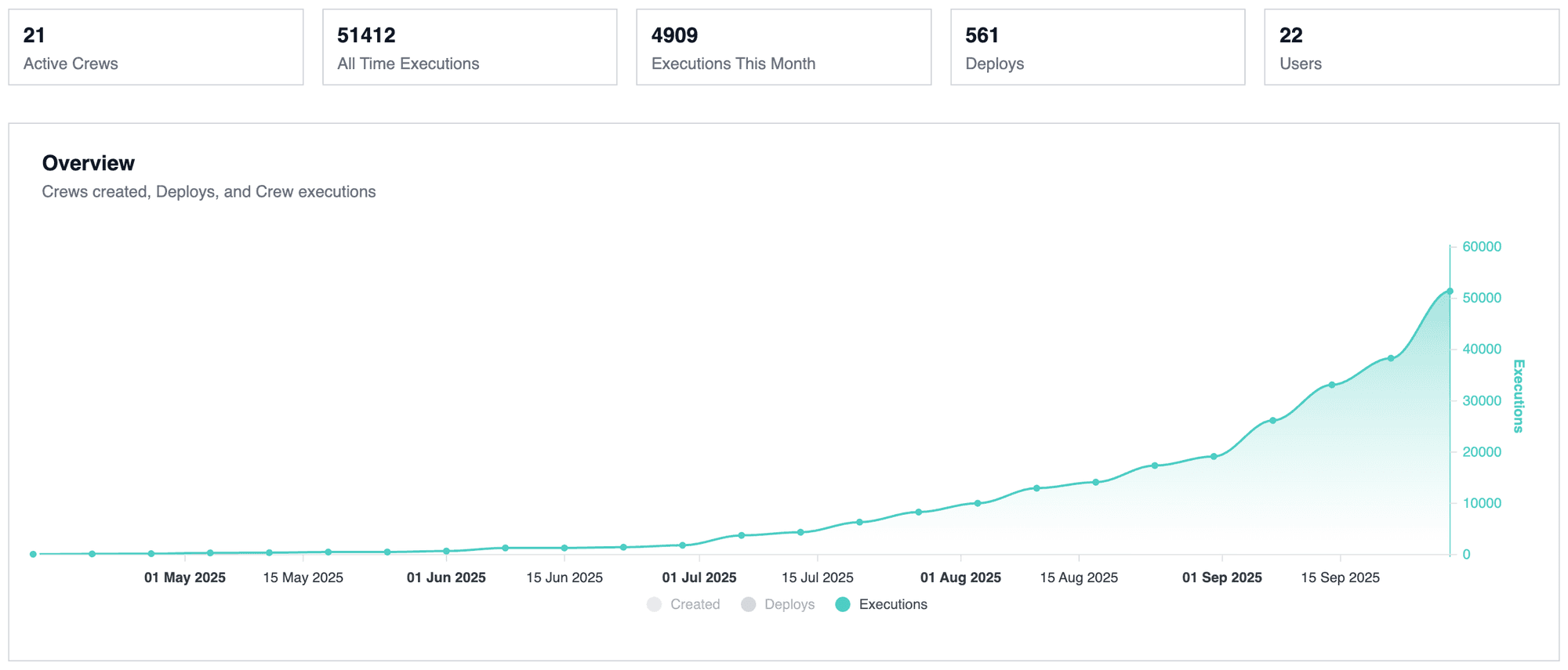1568x670 pixels.
Task: Click the 01 Aug 2025 axis label
Action: pyautogui.click(x=960, y=578)
